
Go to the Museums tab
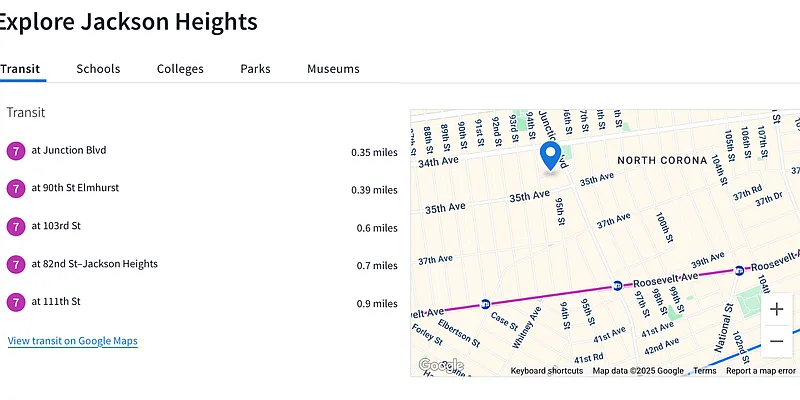[333, 69]
